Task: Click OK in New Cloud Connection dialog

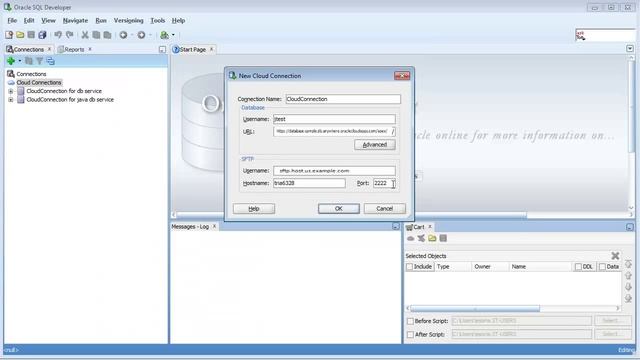Action: pyautogui.click(x=339, y=209)
